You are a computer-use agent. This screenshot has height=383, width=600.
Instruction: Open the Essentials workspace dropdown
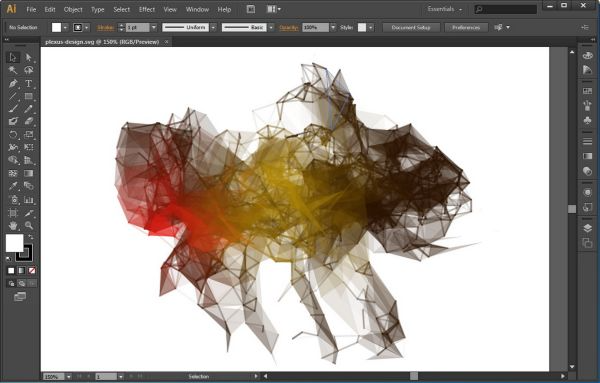(445, 9)
